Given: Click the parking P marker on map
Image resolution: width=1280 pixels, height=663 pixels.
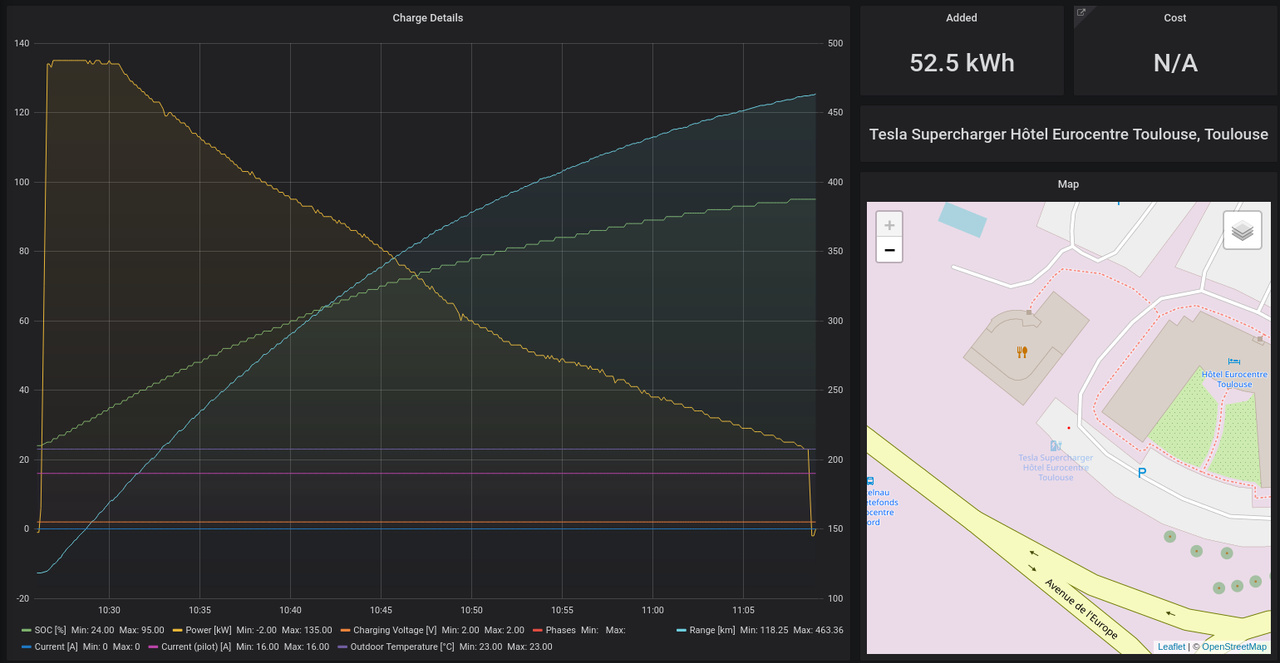Looking at the screenshot, I should 1141,472.
